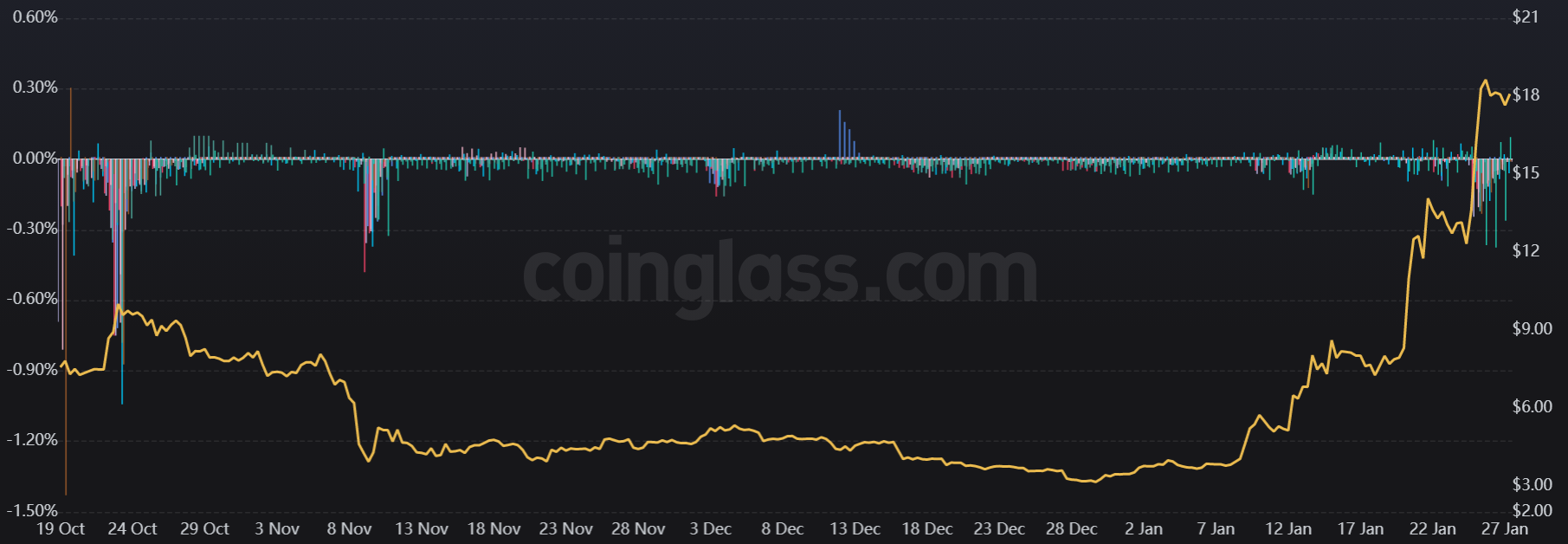This screenshot has height=544, width=1568.
Task: Select the 27 Jan date label
Action: tap(1505, 528)
